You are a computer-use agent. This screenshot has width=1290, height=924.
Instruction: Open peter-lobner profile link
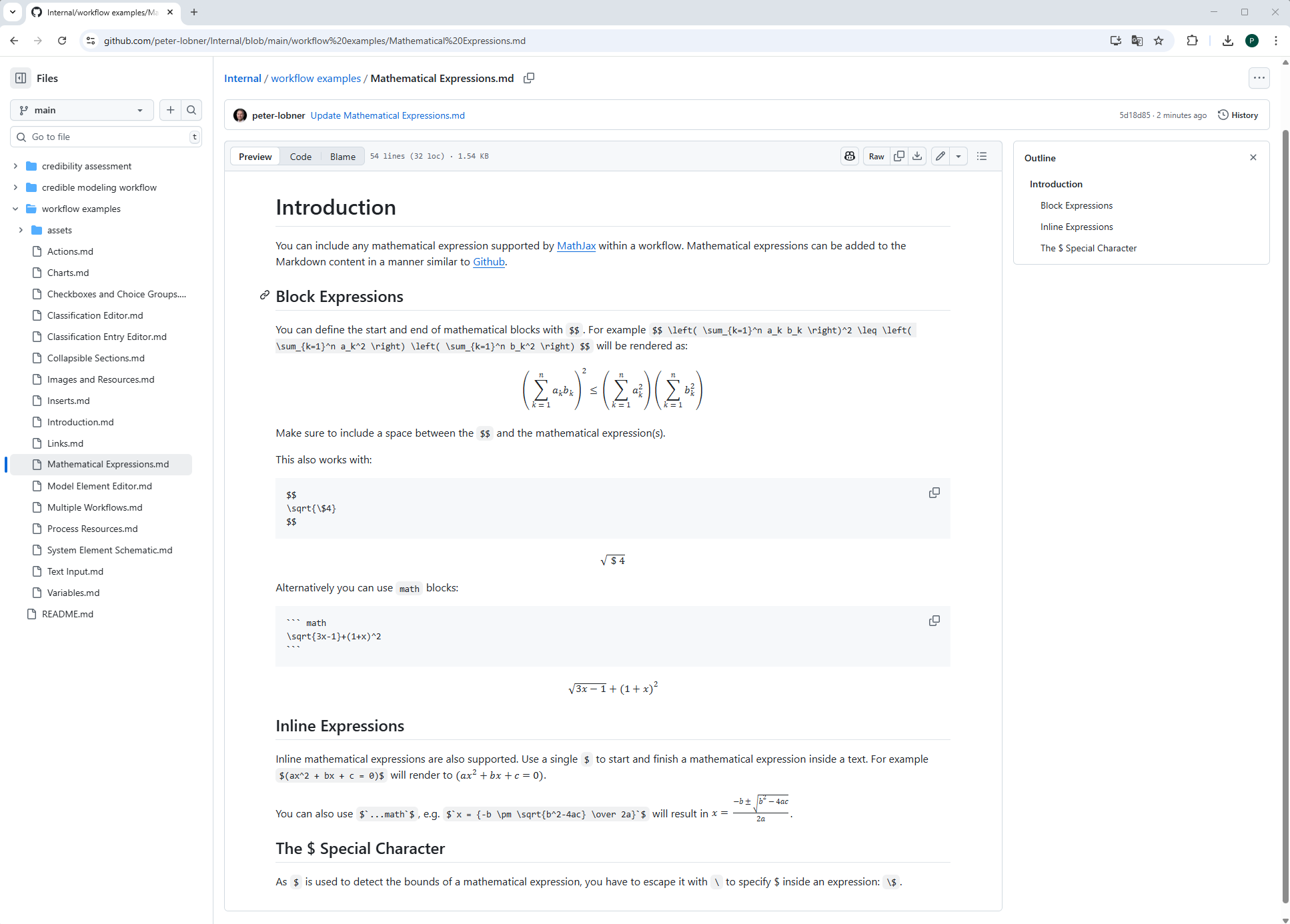[278, 115]
